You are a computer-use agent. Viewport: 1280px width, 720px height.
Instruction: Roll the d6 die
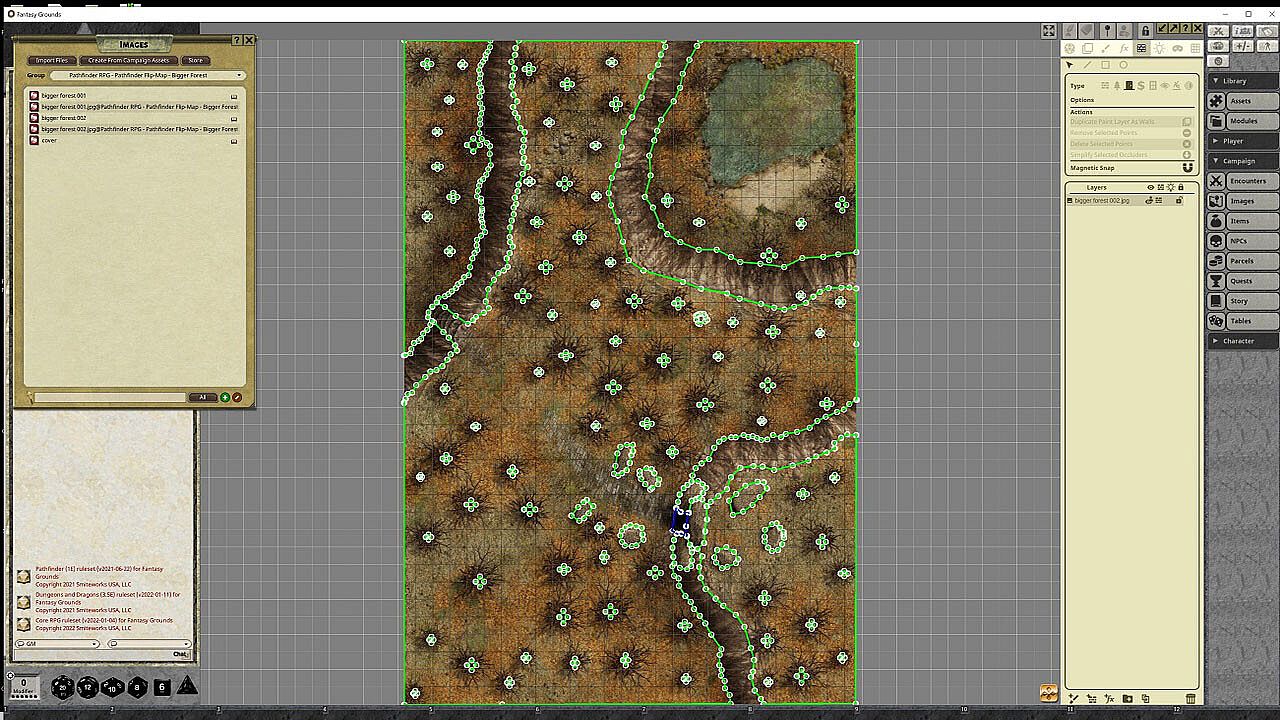click(x=162, y=687)
